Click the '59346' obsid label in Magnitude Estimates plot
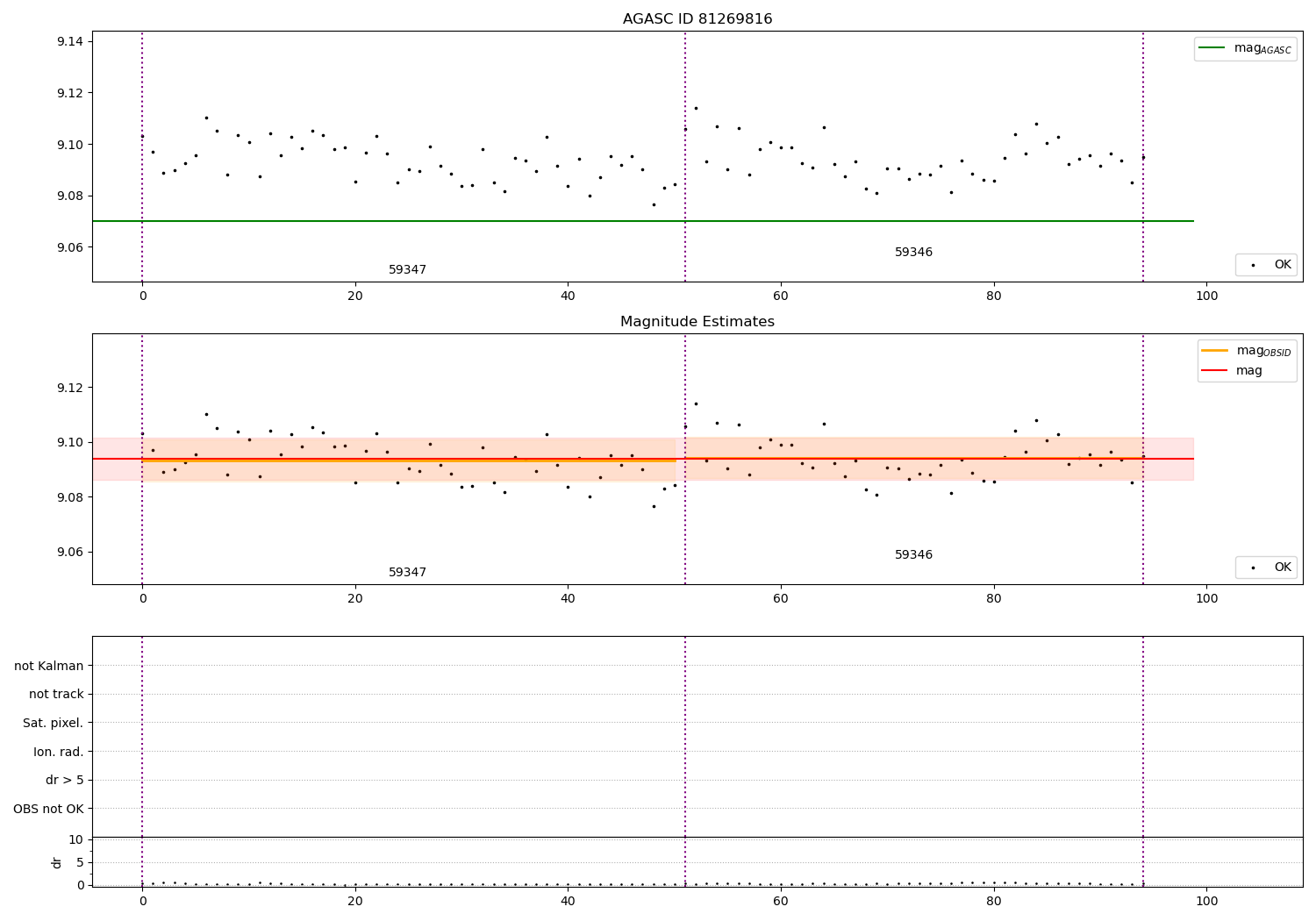Screen dimensions: 1316x921 [x=913, y=555]
